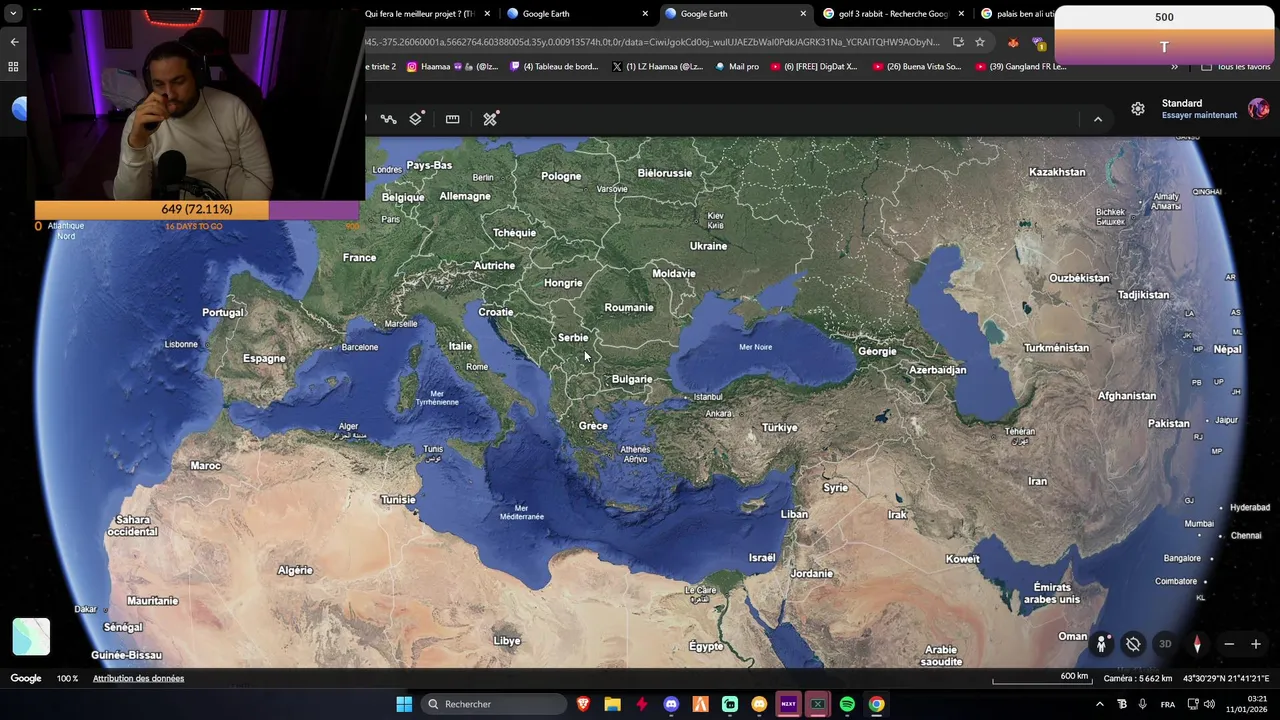Open Discord from the taskbar
The image size is (1280, 720).
click(671, 704)
